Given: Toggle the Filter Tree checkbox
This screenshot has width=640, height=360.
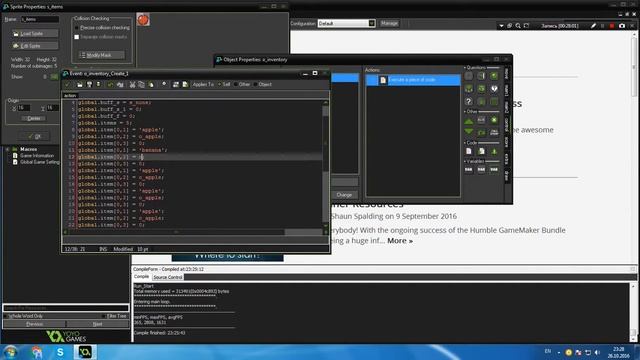Looking at the screenshot, I should point(104,316).
